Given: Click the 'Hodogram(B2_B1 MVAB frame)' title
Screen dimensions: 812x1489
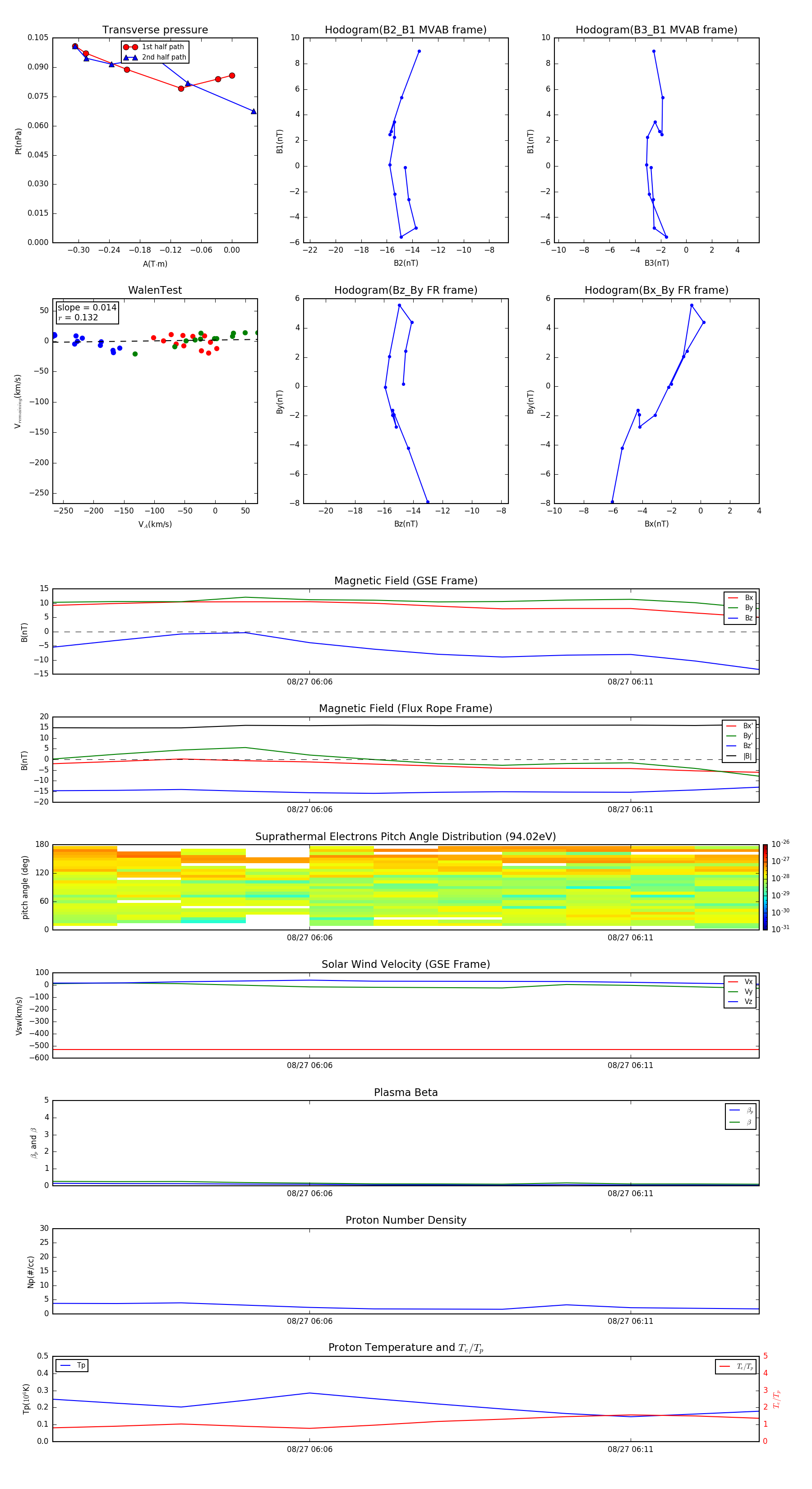Looking at the screenshot, I should point(406,30).
